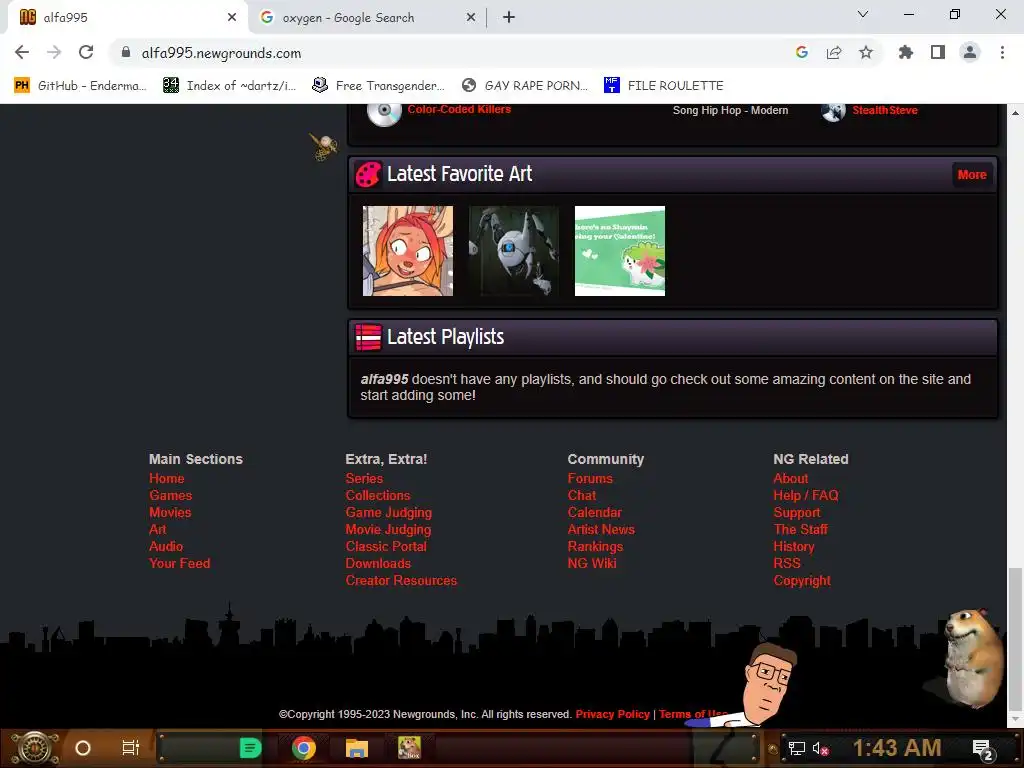The width and height of the screenshot is (1024, 768).
Task: Open the Help / FAQ link
Action: pyautogui.click(x=806, y=495)
